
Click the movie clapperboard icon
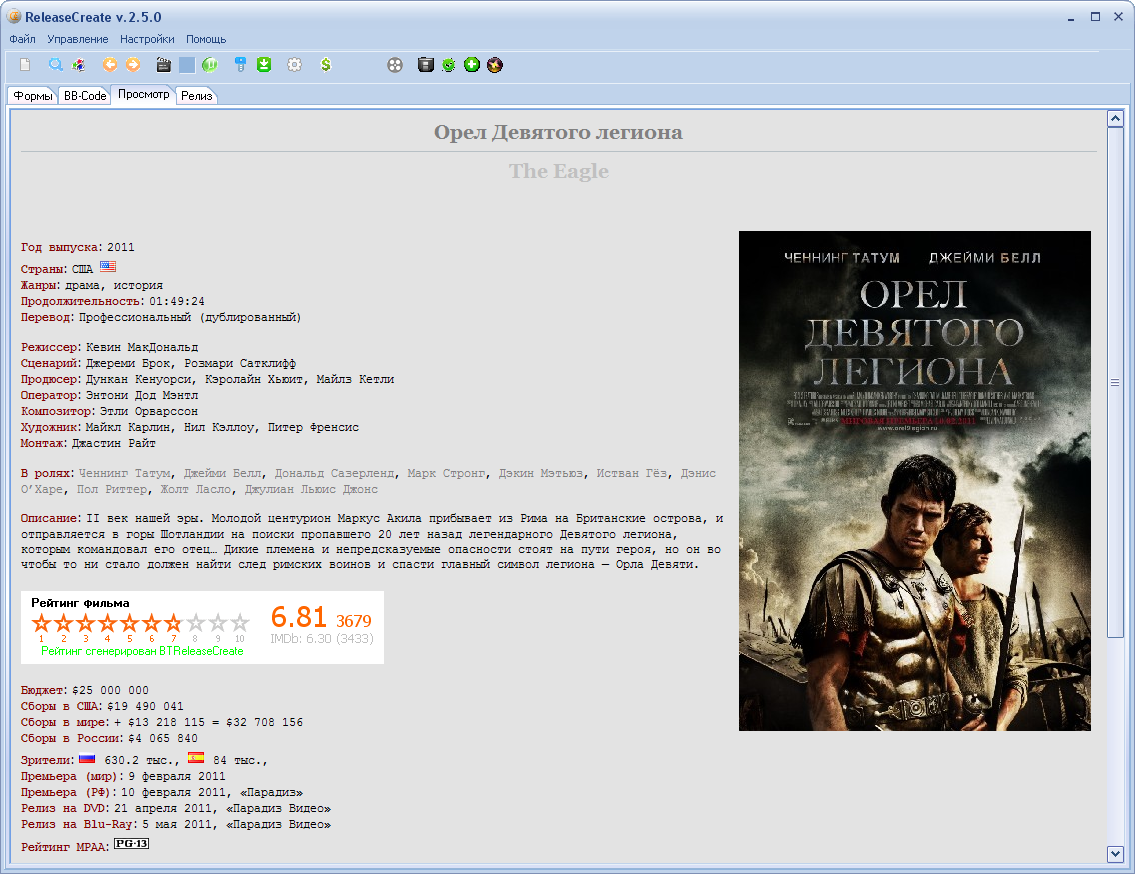(x=164, y=65)
